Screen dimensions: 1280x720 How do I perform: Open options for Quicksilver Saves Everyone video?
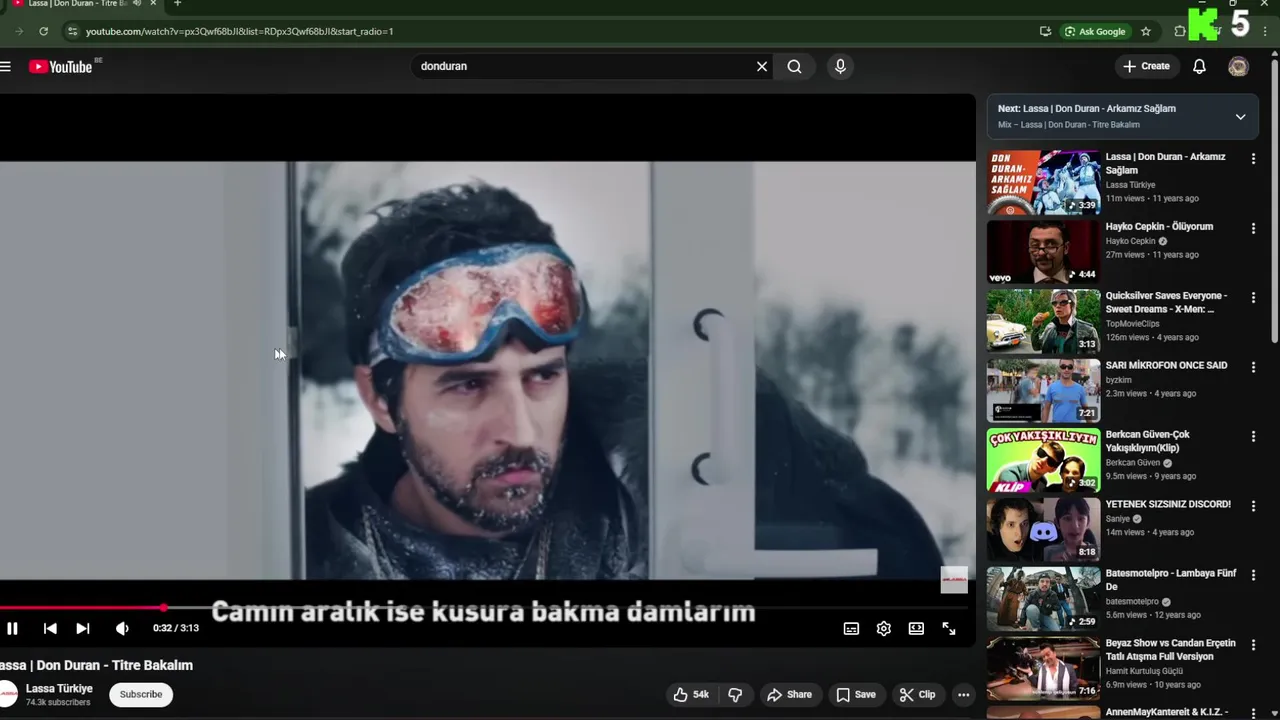click(1253, 298)
